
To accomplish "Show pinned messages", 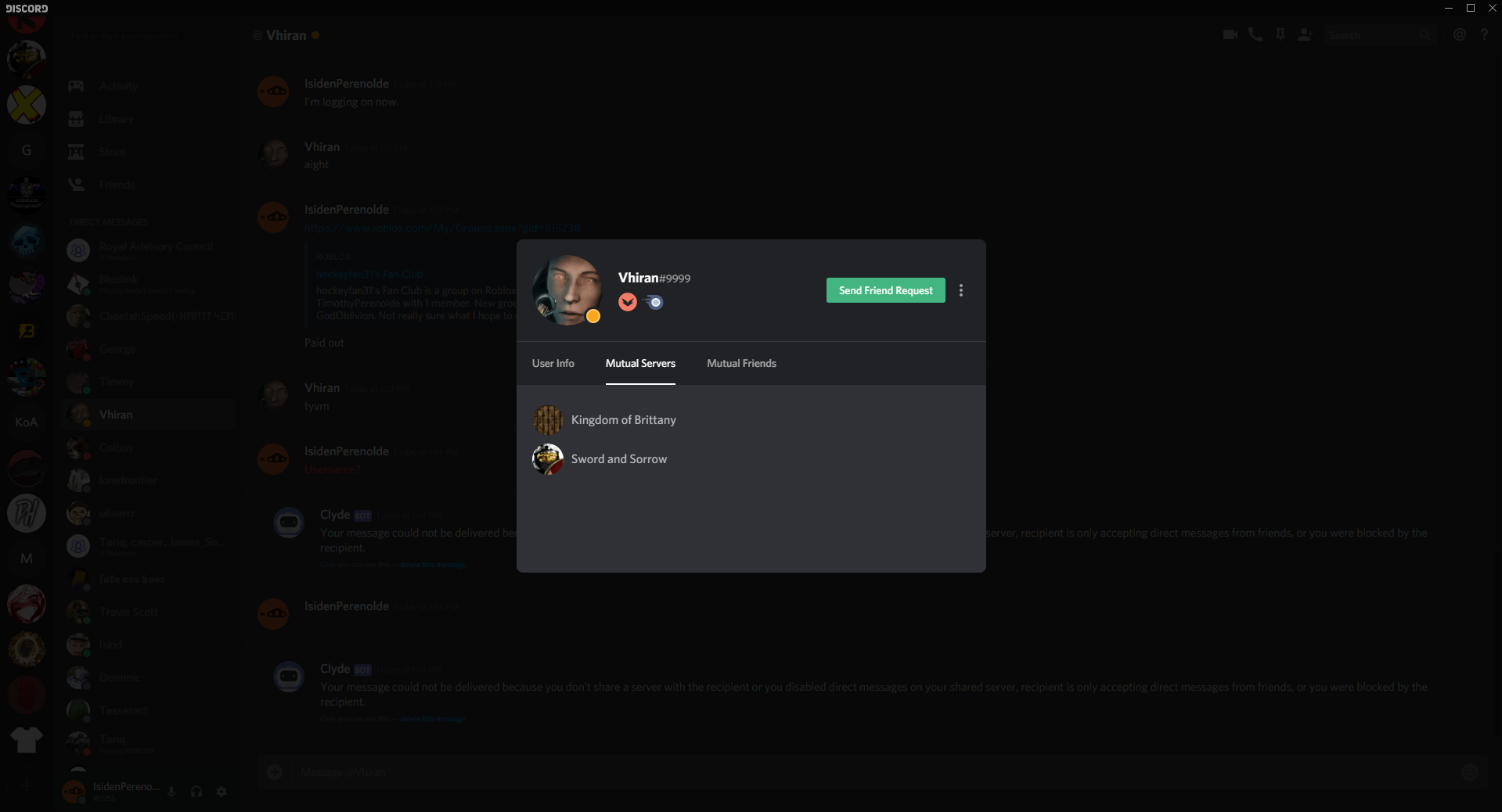I will (x=1280, y=34).
